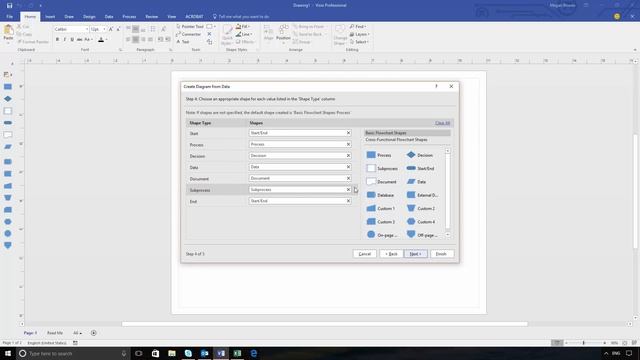Open the File tab
The width and height of the screenshot is (640, 360).
coord(9,17)
